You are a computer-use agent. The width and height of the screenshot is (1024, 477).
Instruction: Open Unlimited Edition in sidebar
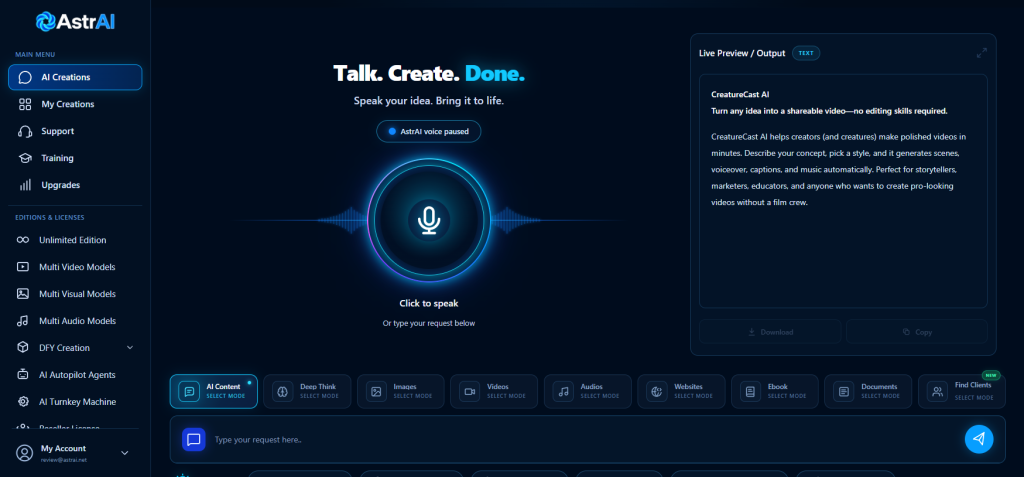point(75,240)
